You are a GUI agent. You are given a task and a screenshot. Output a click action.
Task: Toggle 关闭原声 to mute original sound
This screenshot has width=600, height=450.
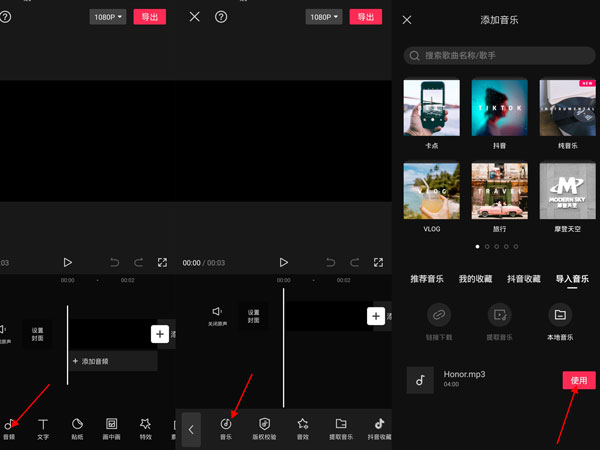(x=217, y=316)
